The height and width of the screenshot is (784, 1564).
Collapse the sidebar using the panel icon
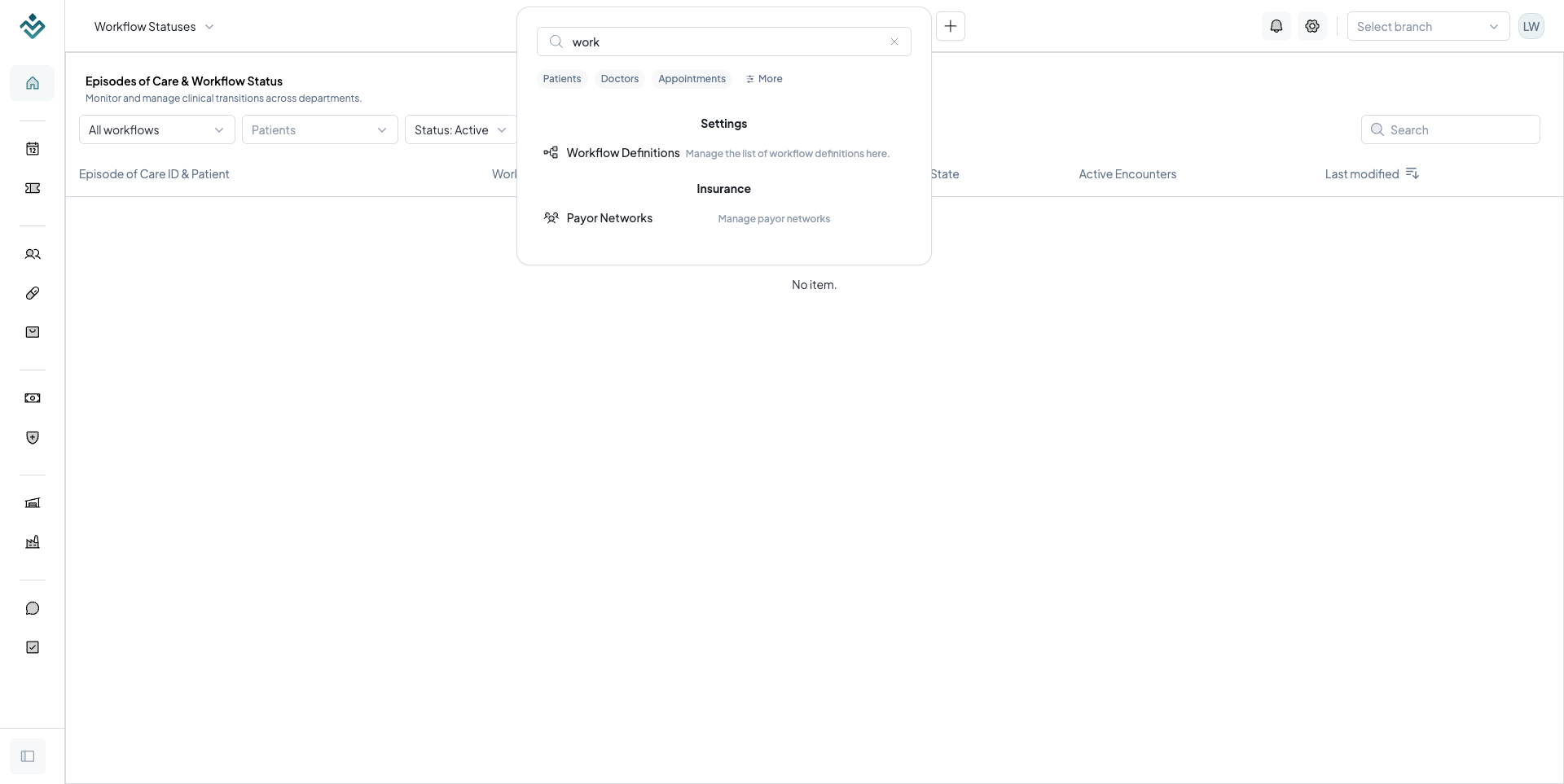click(x=28, y=756)
